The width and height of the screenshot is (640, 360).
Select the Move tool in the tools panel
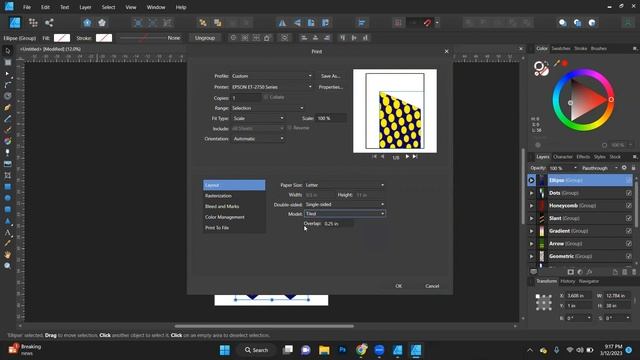point(7,51)
